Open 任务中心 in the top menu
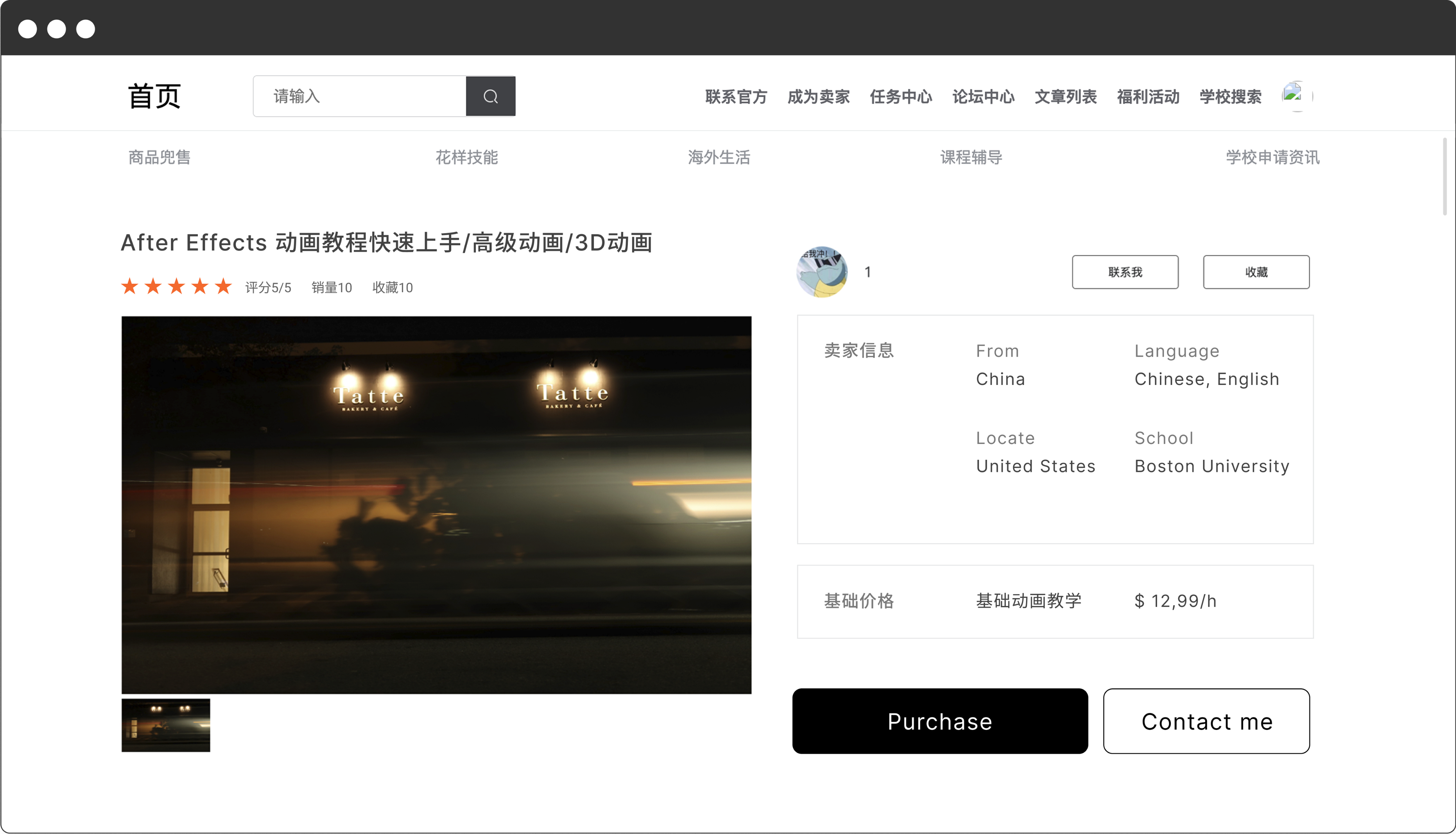The image size is (1456, 834). [x=900, y=97]
